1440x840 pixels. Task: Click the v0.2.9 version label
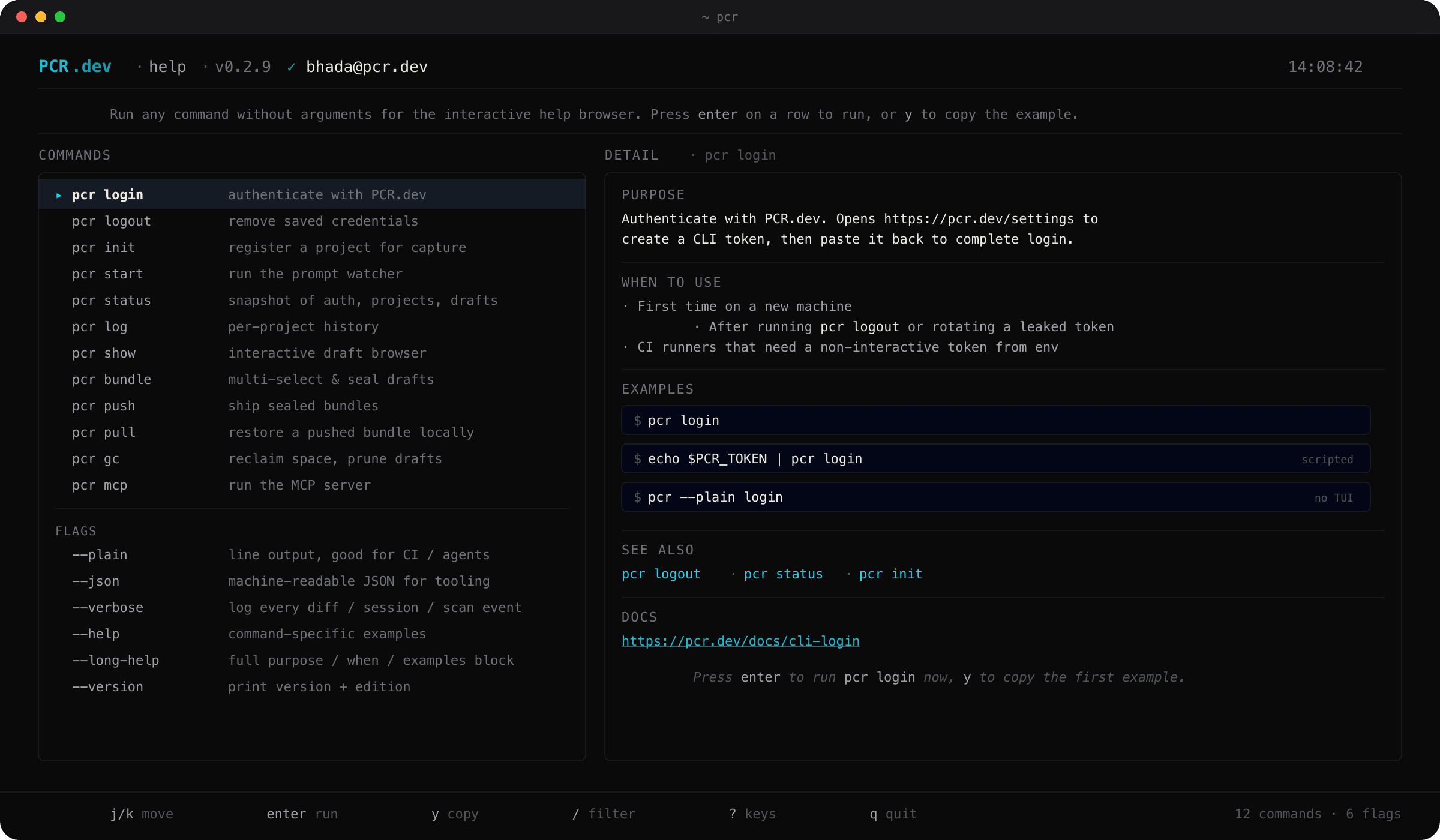(243, 67)
